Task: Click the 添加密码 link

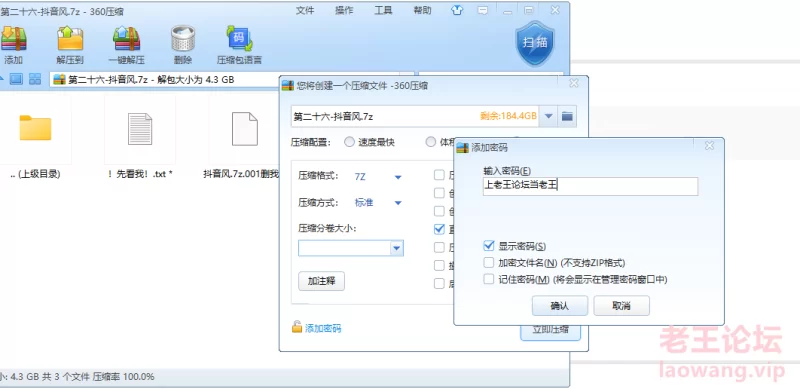Action: [323, 328]
